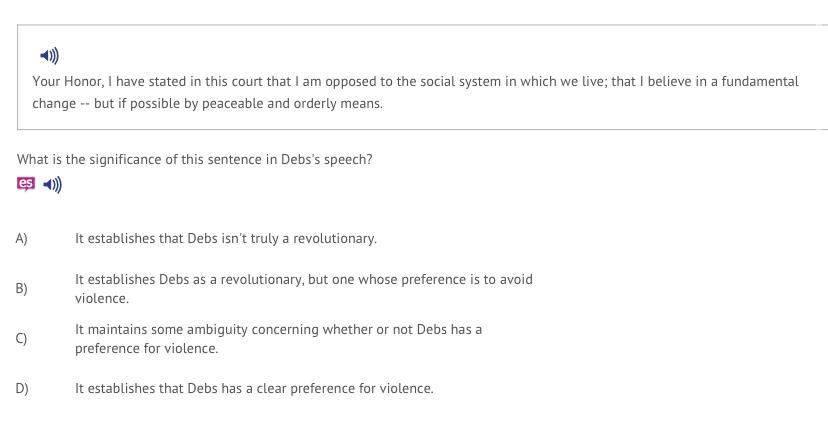Select answer choice letter C)
Screen dimensions: 828x434
point(21,338)
